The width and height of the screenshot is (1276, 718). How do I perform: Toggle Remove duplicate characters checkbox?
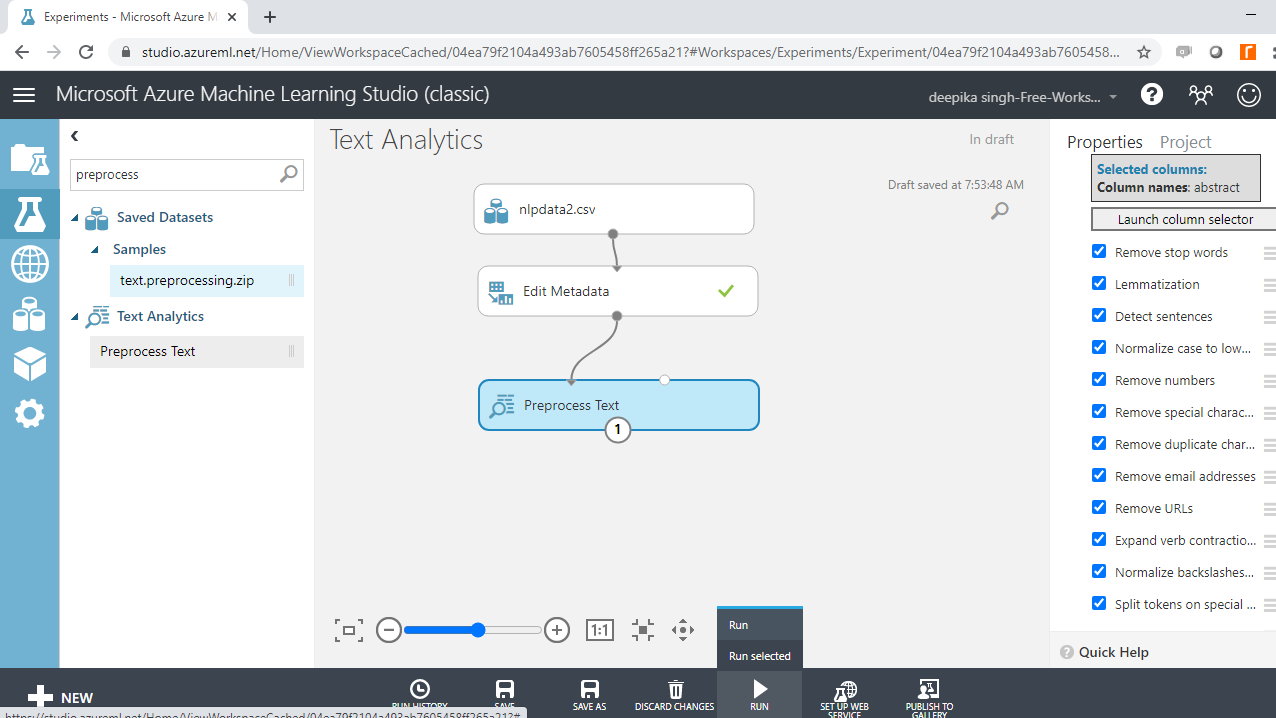1099,444
